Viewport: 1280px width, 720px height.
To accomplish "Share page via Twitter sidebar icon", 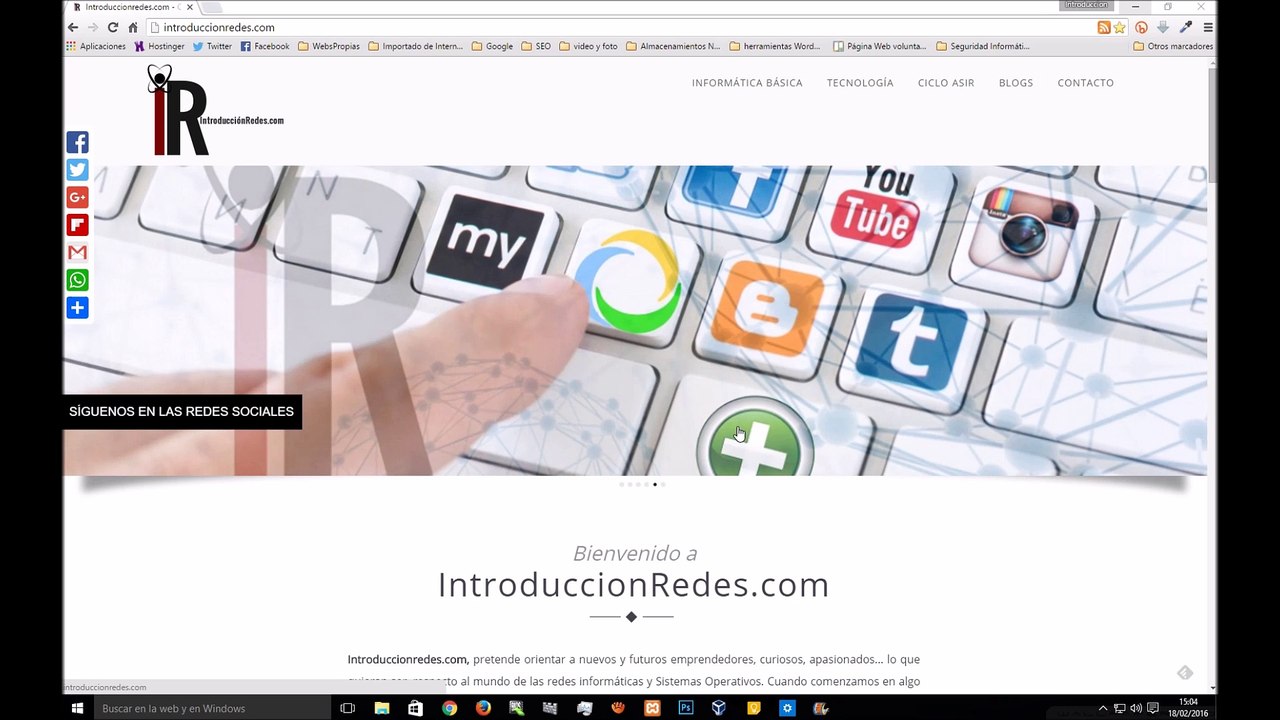I will pos(77,170).
